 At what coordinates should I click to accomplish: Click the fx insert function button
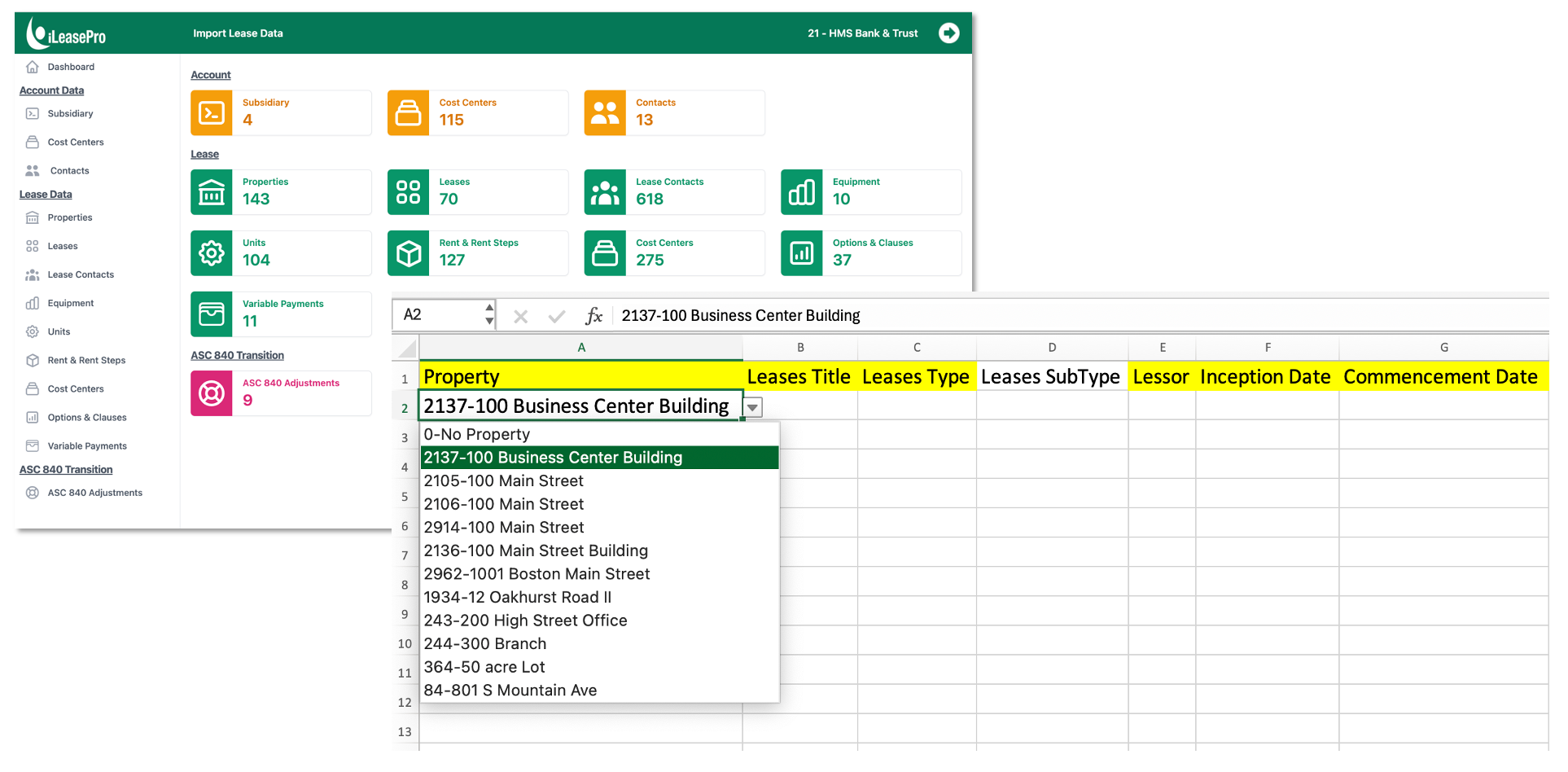(593, 316)
